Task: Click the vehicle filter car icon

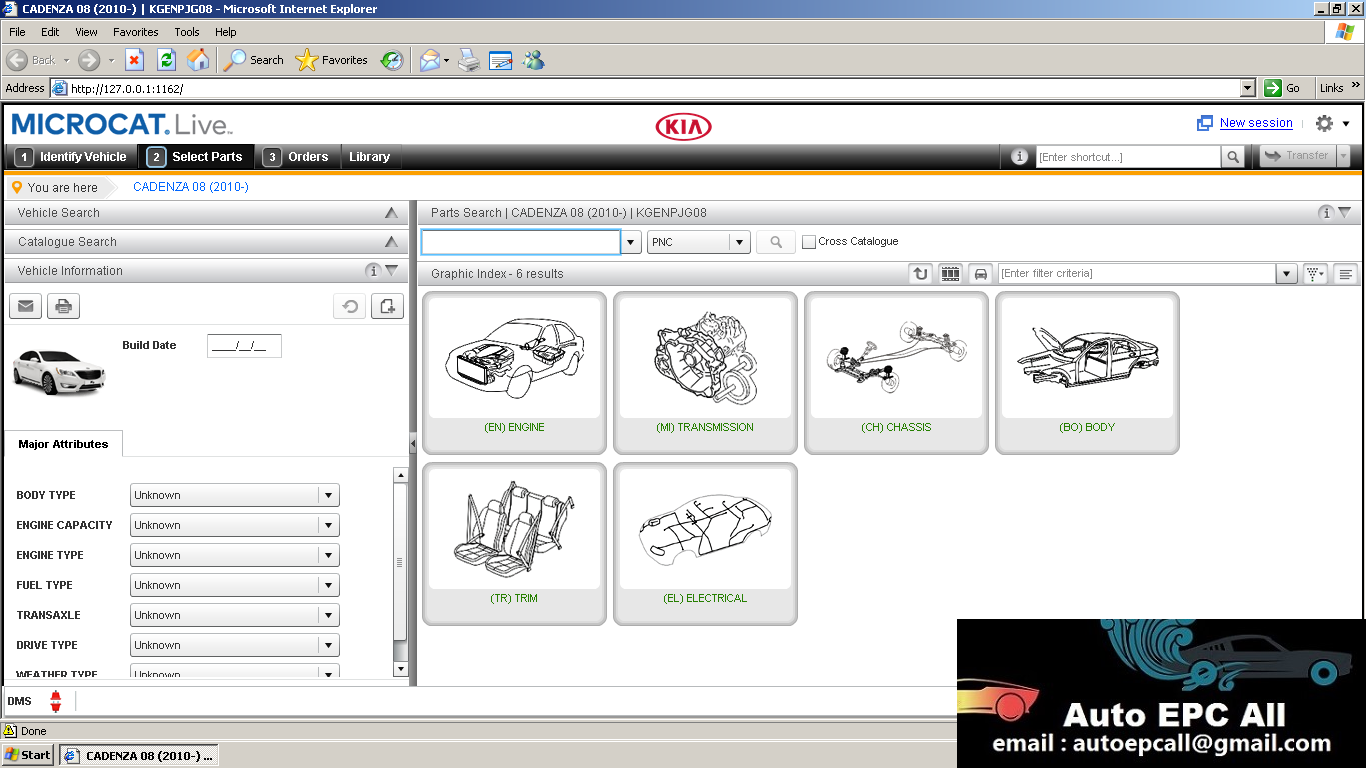Action: coord(978,273)
